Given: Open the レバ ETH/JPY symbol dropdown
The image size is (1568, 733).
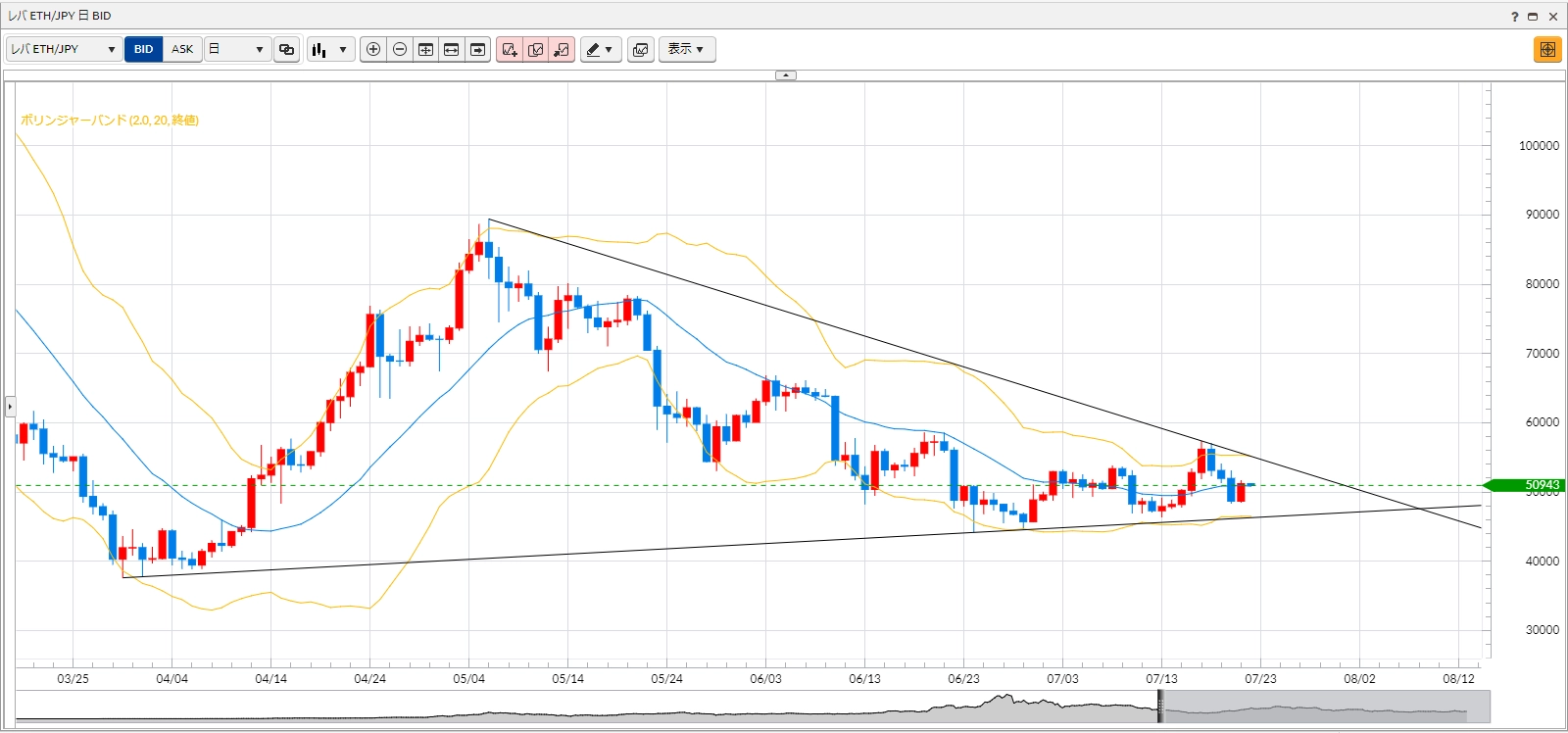Looking at the screenshot, I should pos(64,49).
